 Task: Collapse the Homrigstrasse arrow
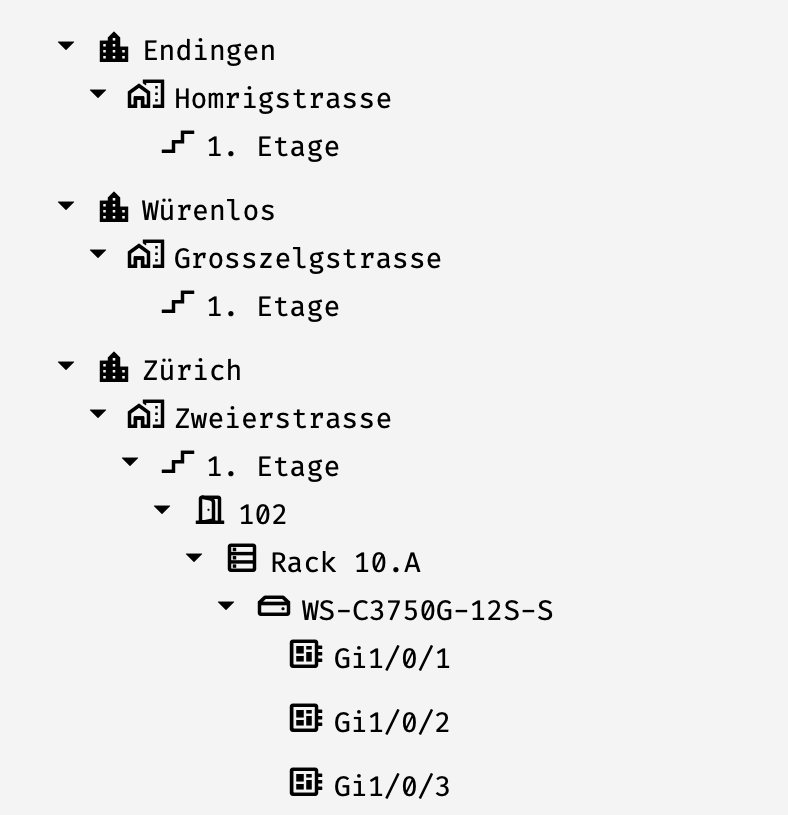[98, 95]
